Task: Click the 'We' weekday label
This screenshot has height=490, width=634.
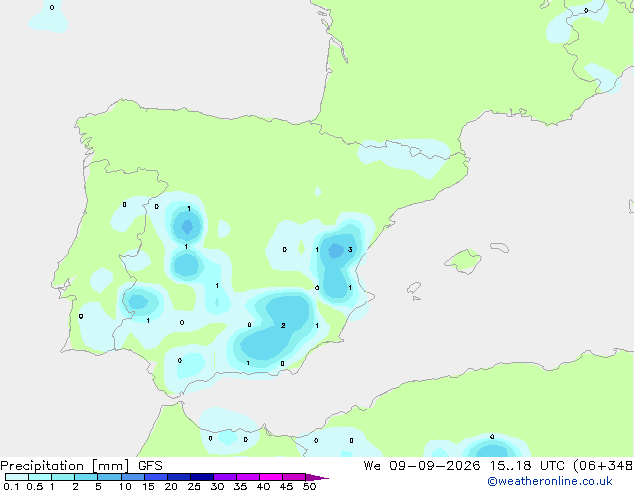Action: point(372,466)
